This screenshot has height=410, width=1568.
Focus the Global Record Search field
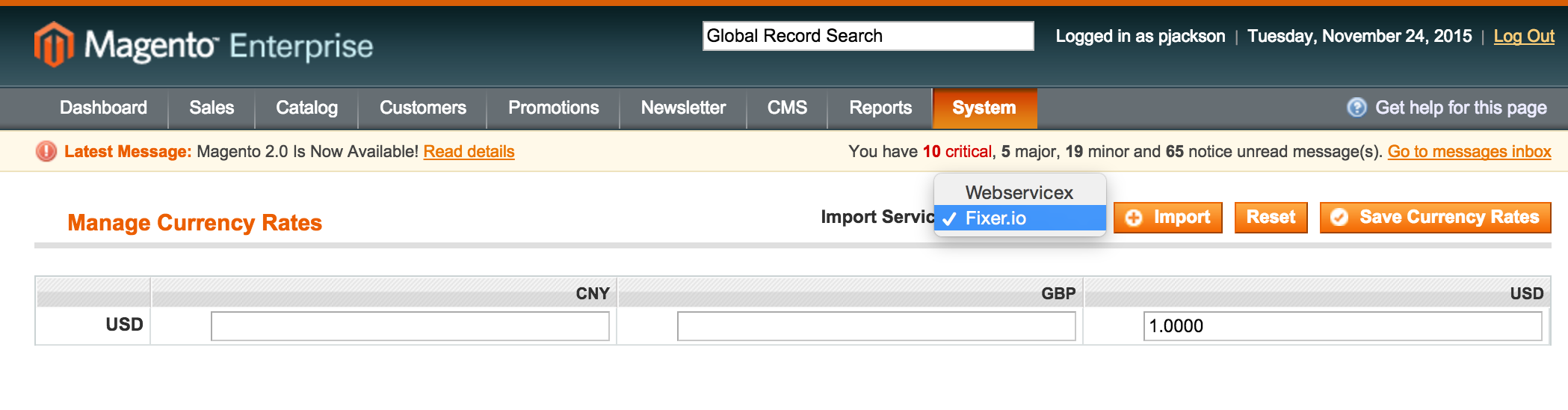pos(868,36)
